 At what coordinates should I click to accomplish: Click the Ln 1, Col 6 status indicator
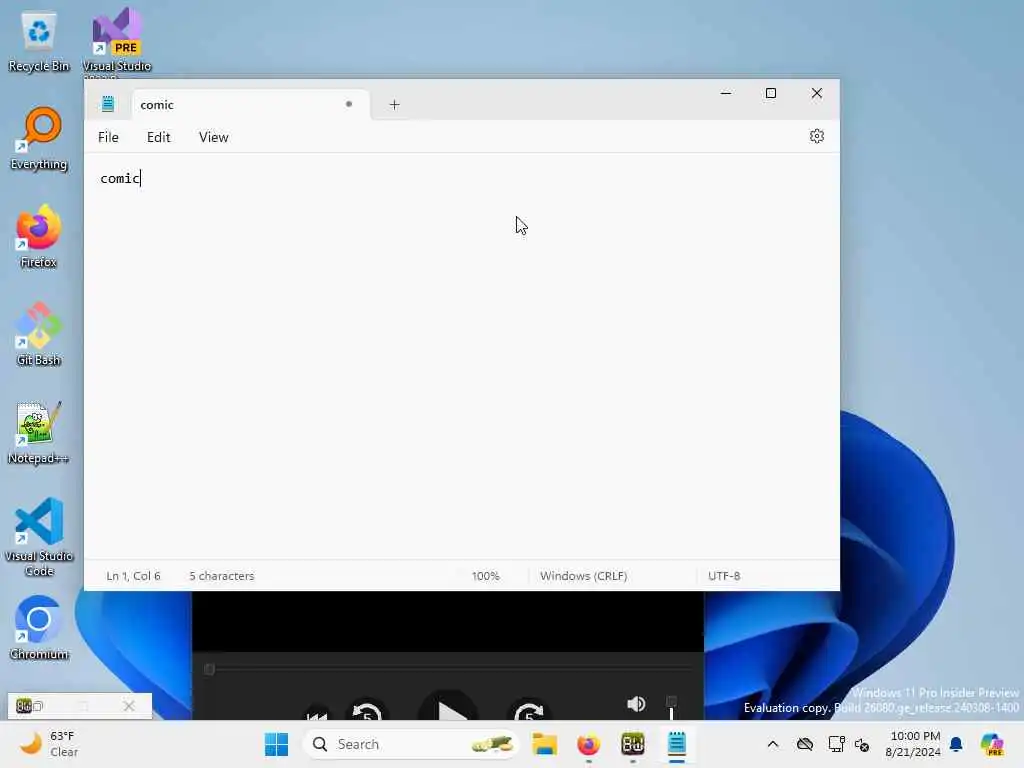click(133, 576)
